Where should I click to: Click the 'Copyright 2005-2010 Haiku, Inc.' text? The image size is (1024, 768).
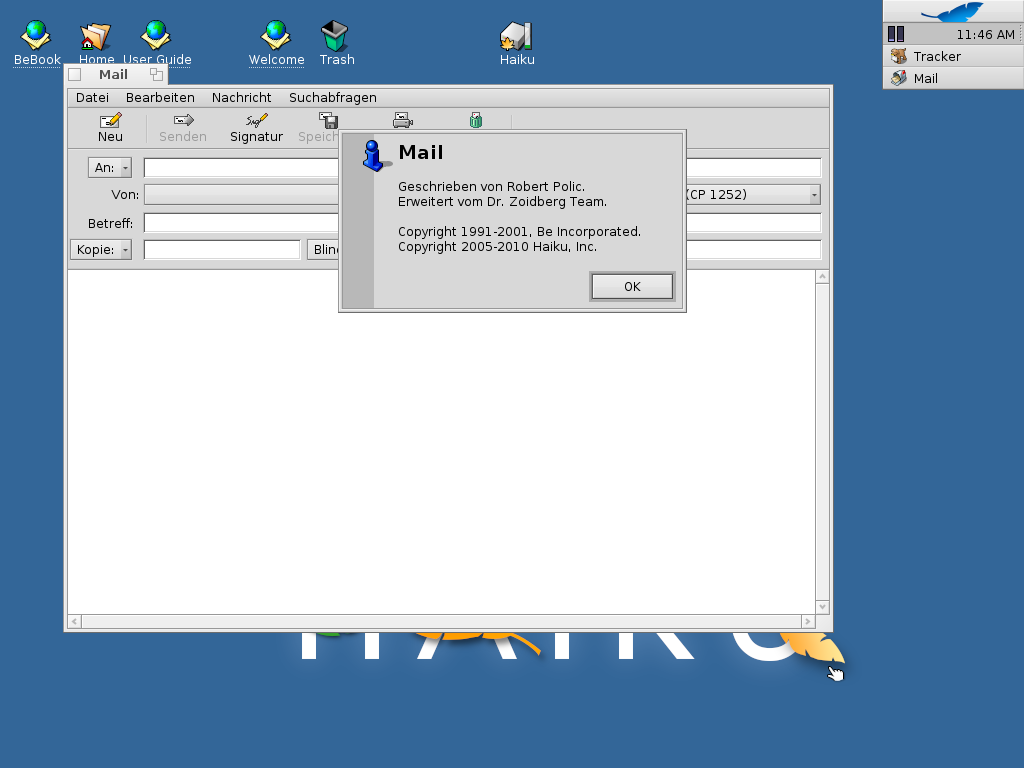(497, 247)
